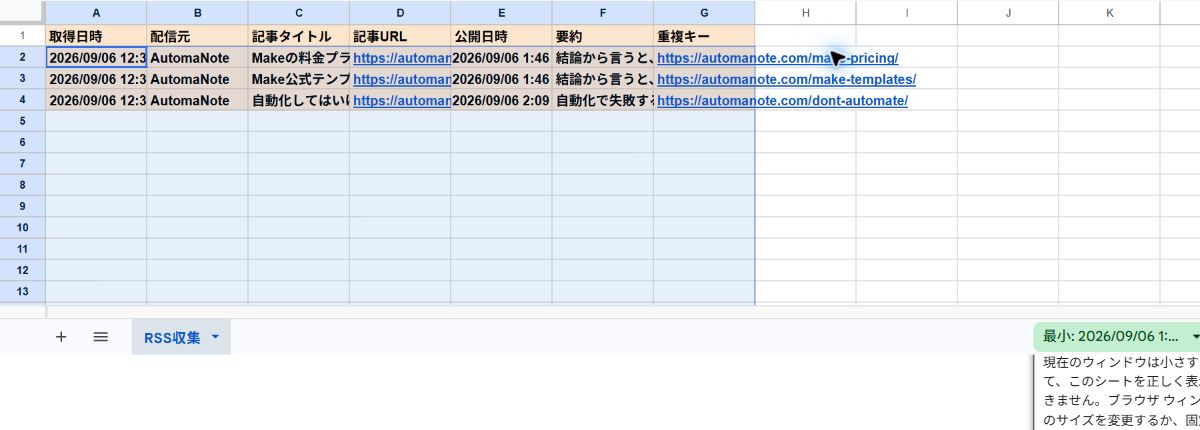Select column H header
The image size is (1200, 430).
(806, 12)
